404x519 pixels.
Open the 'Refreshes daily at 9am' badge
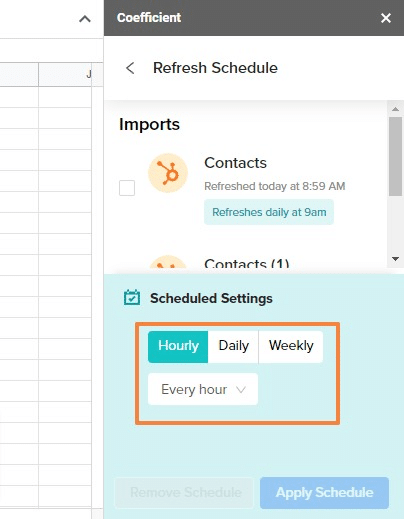[269, 212]
